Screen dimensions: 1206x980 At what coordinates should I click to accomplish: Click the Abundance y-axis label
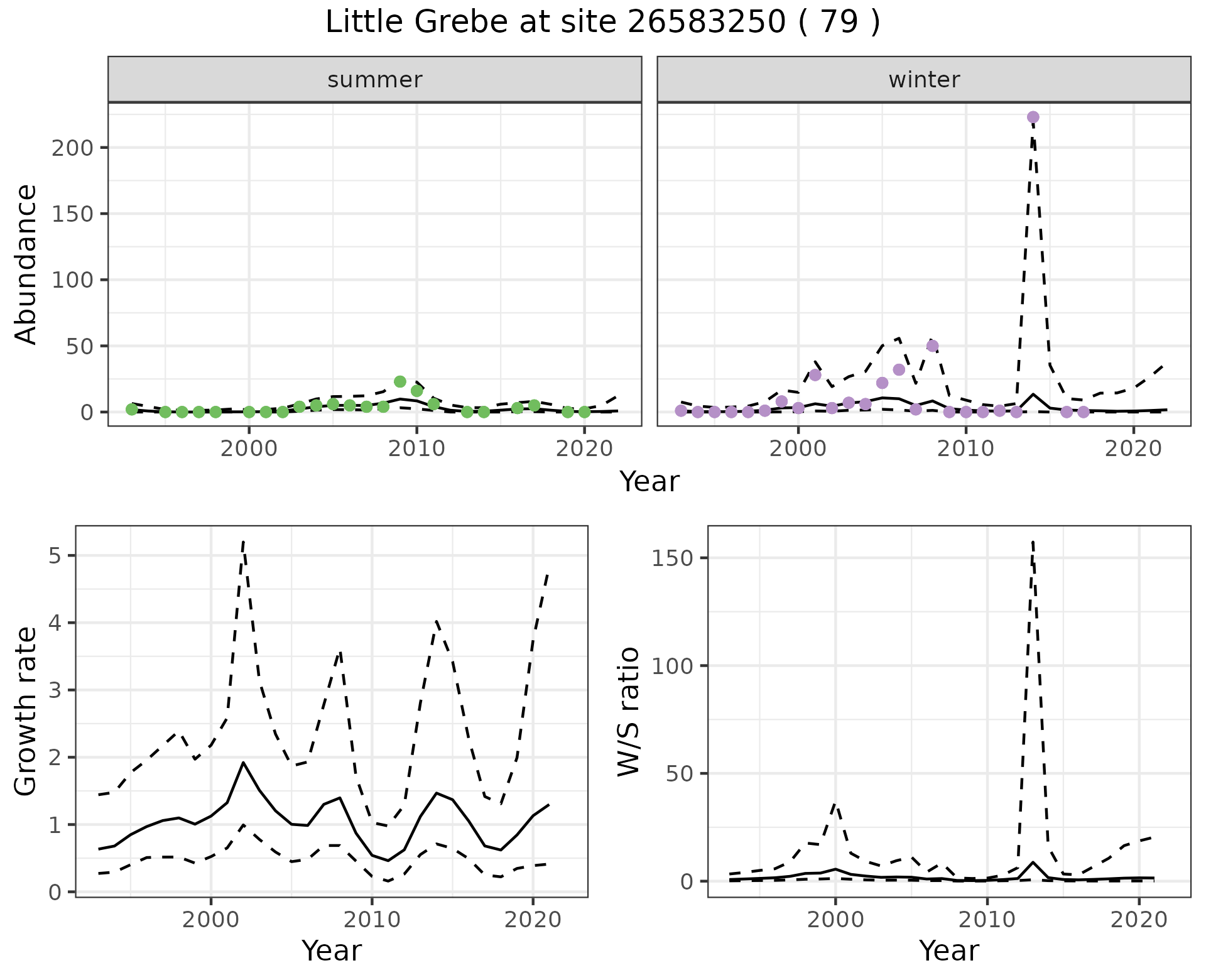[26, 264]
